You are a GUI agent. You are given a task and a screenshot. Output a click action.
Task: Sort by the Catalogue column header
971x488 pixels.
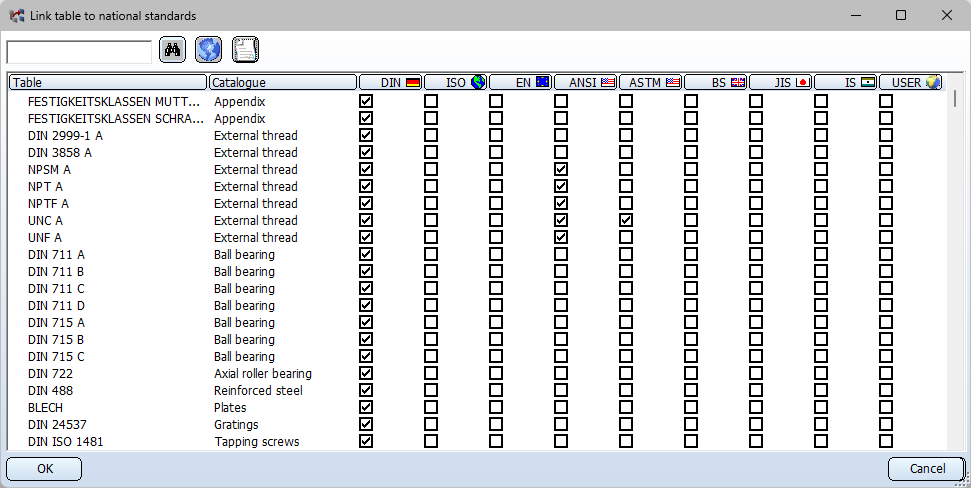(x=282, y=82)
